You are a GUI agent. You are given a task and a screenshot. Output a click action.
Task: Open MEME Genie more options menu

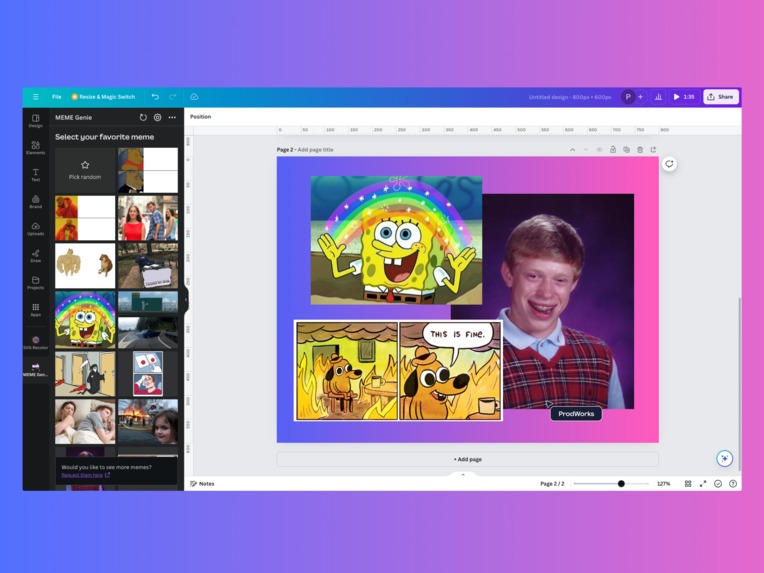[x=172, y=117]
